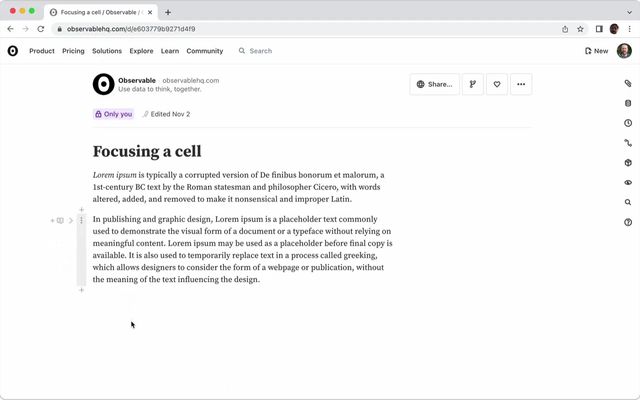Click the Share... button

point(434,84)
